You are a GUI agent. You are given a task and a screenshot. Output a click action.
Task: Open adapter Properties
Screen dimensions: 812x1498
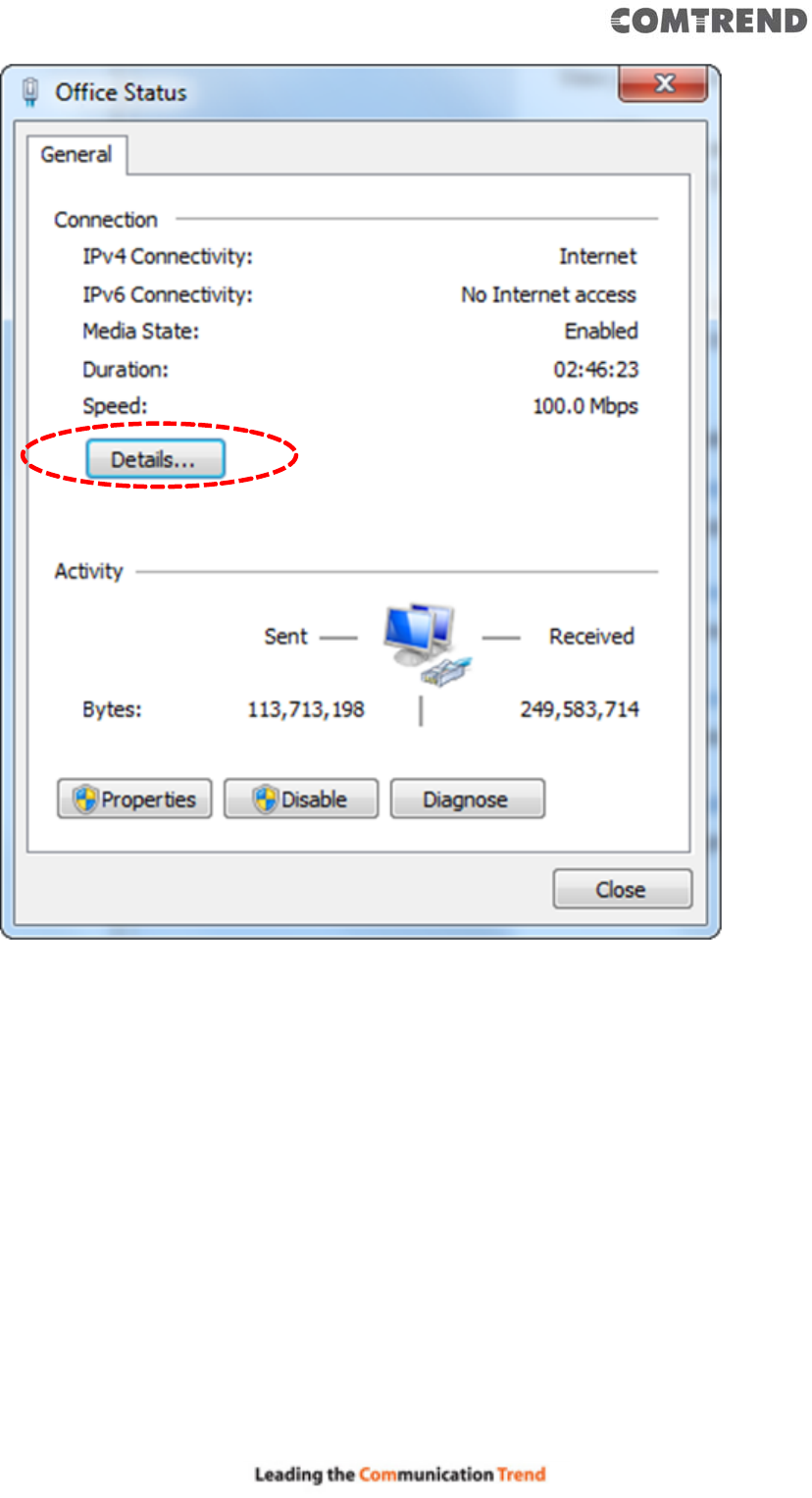(135, 800)
